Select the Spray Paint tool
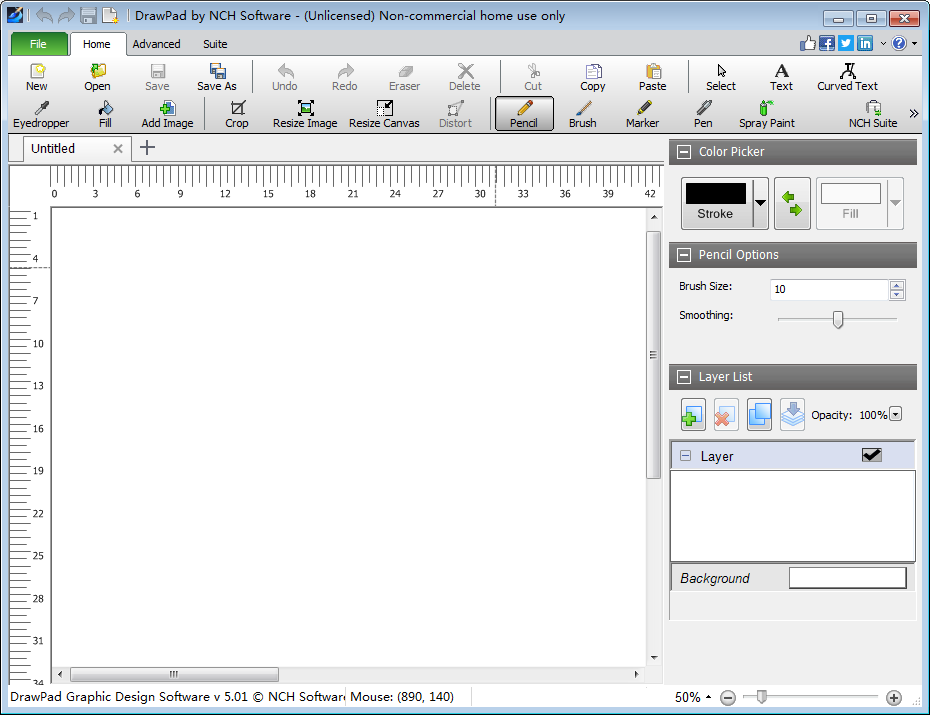Viewport: 930px width, 715px height. 766,114
